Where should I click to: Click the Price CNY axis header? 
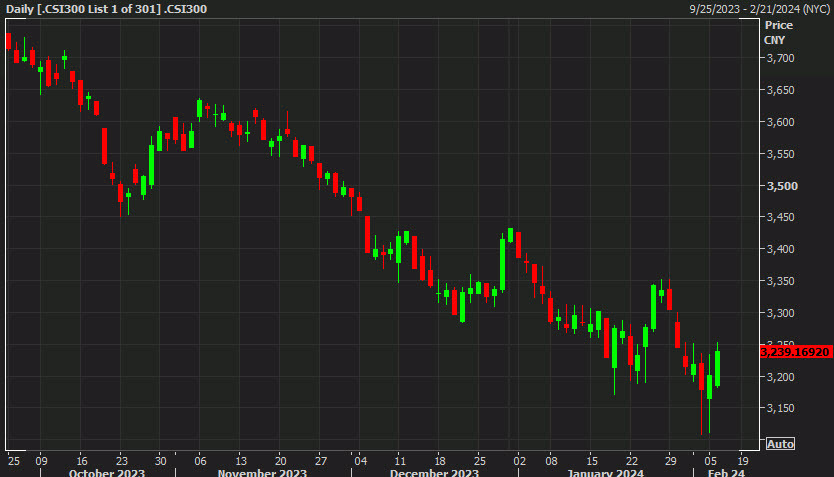[x=779, y=32]
